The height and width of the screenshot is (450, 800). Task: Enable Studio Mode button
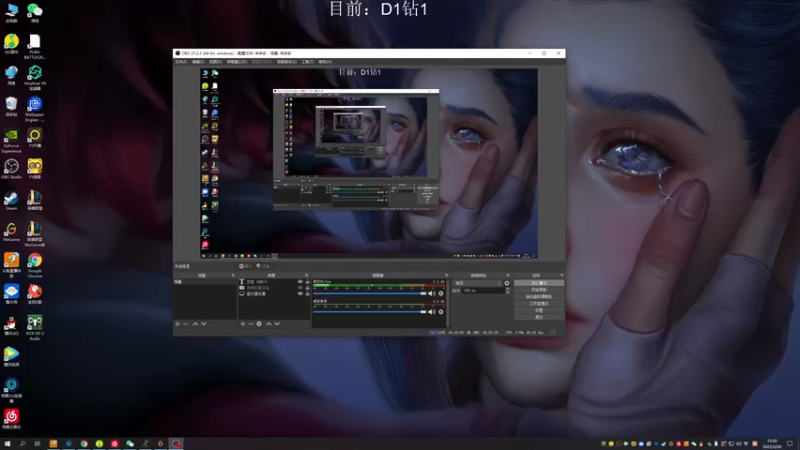point(539,304)
